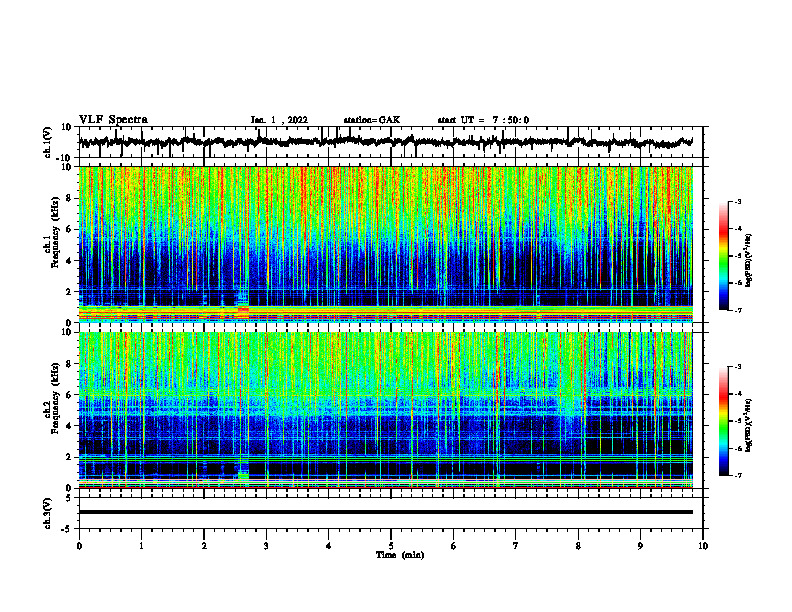The width and height of the screenshot is (792, 612).
Task: Click the ch.1 spectrogram color scale bar
Action: [723, 256]
